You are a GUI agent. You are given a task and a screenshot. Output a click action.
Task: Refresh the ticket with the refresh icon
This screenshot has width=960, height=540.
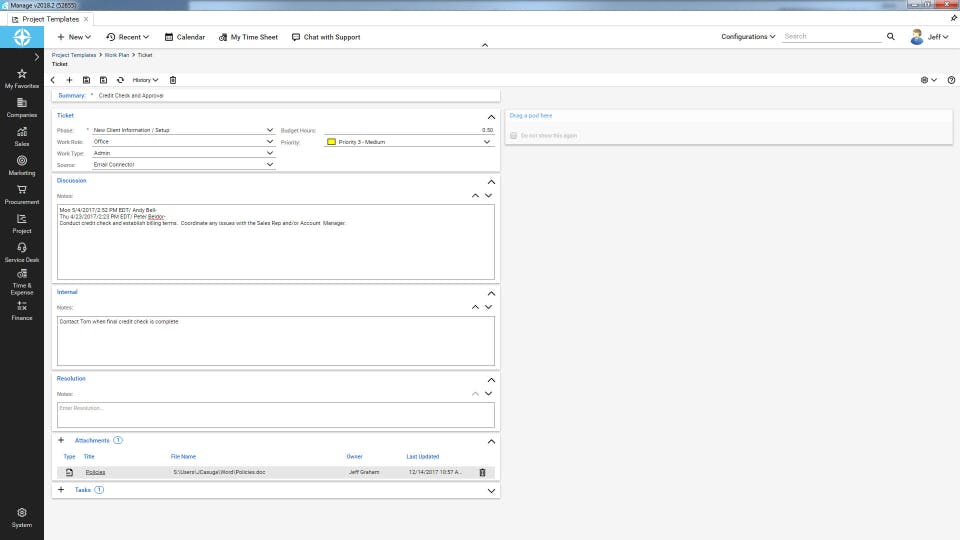coord(121,80)
